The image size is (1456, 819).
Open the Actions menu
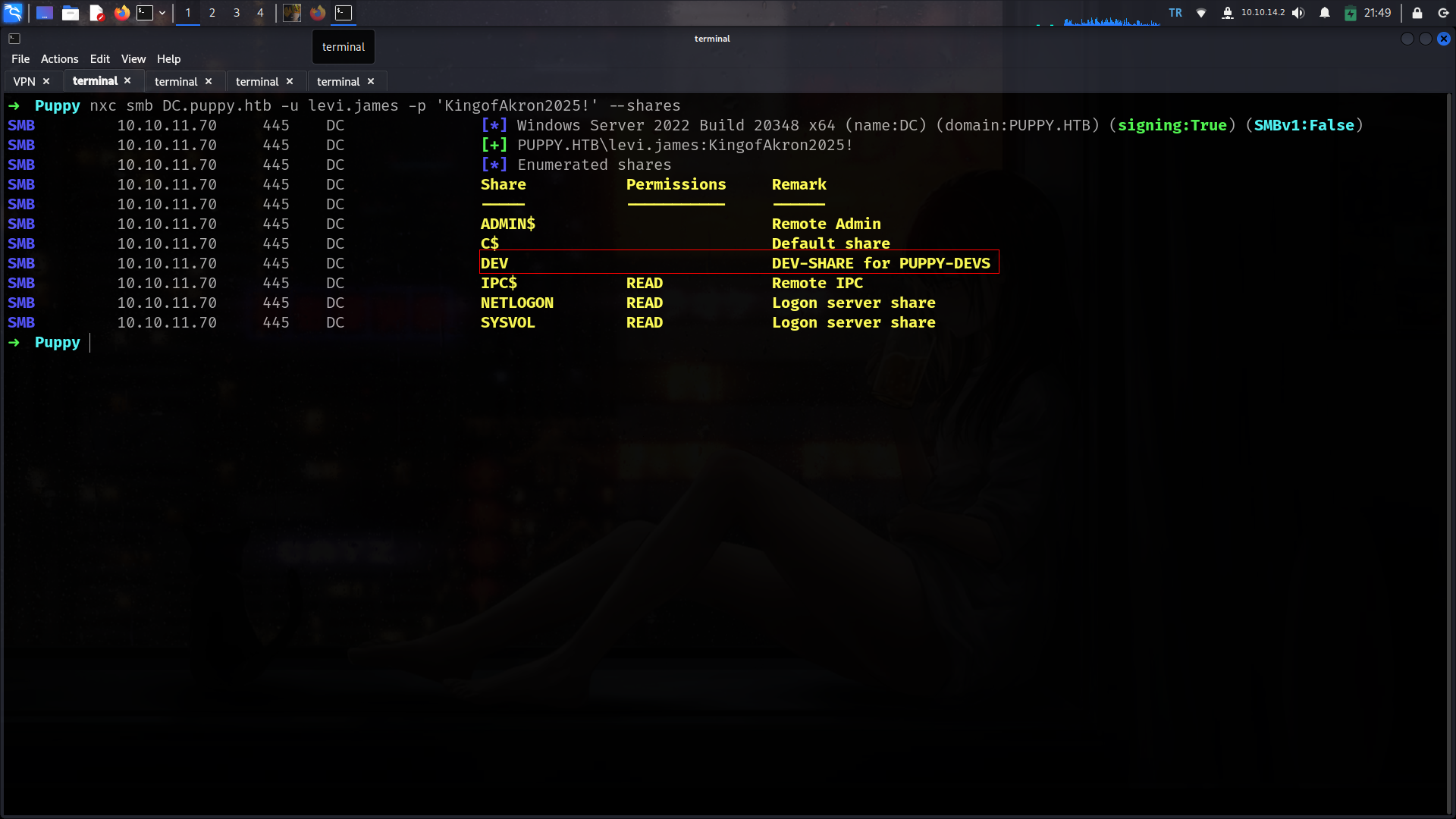pyautogui.click(x=59, y=59)
